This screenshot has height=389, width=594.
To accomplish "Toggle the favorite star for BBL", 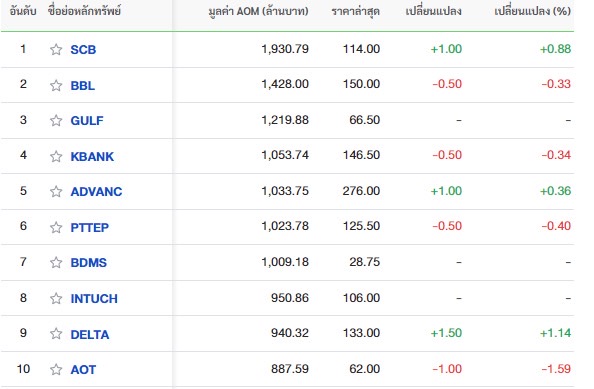I will coord(56,85).
